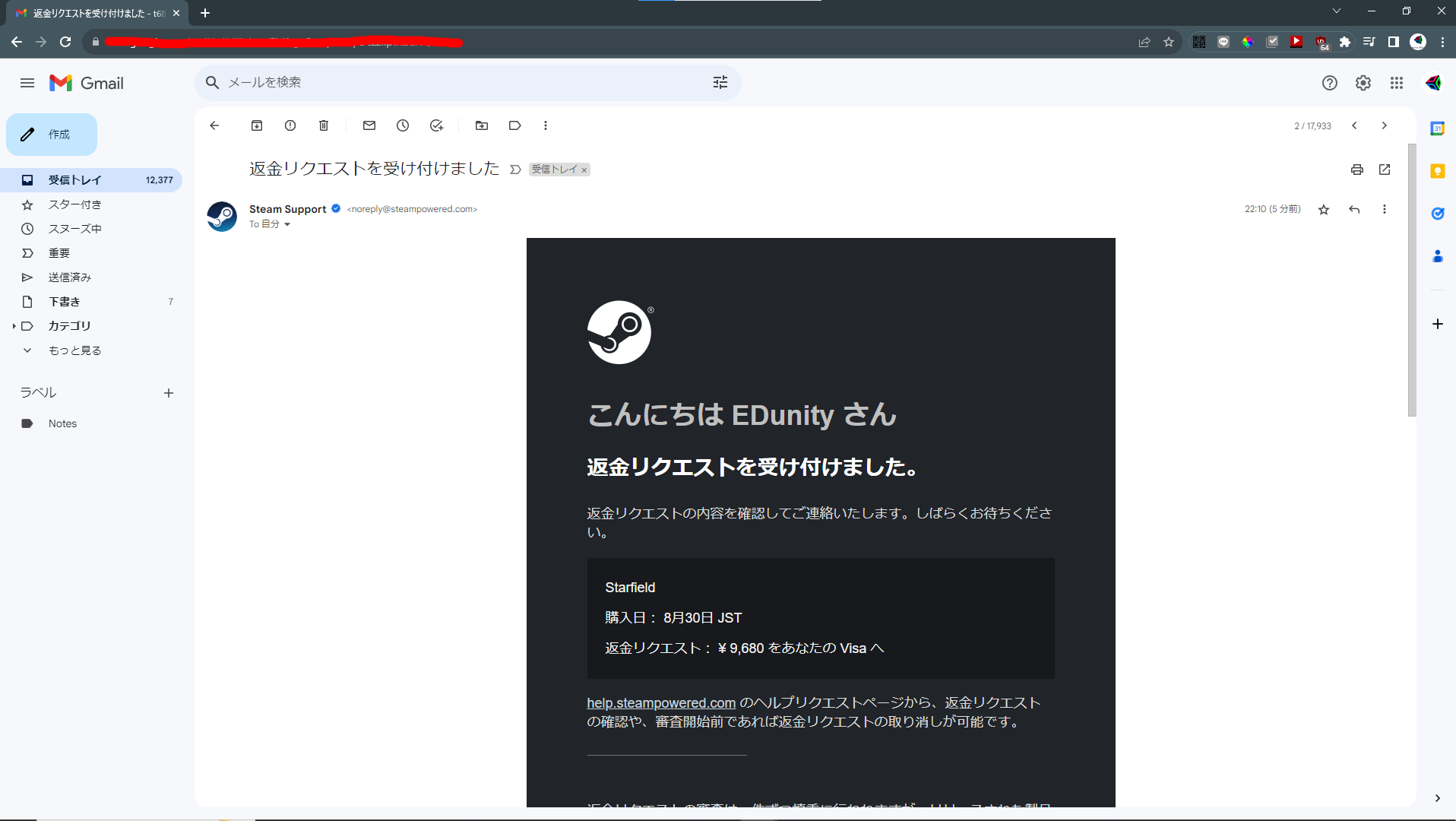Open the Google apps grid icon

click(x=1397, y=83)
